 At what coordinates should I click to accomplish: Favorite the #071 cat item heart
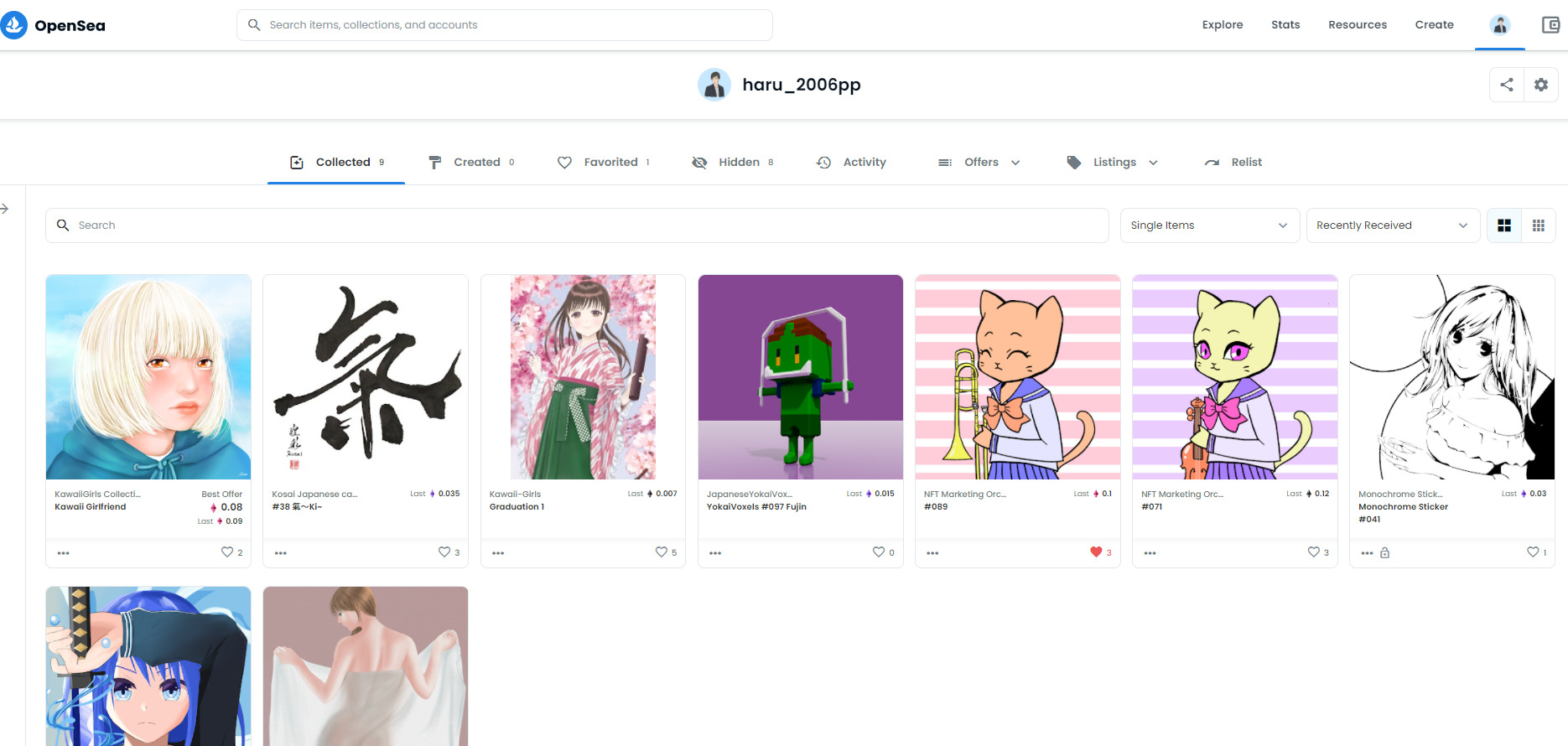(1314, 552)
